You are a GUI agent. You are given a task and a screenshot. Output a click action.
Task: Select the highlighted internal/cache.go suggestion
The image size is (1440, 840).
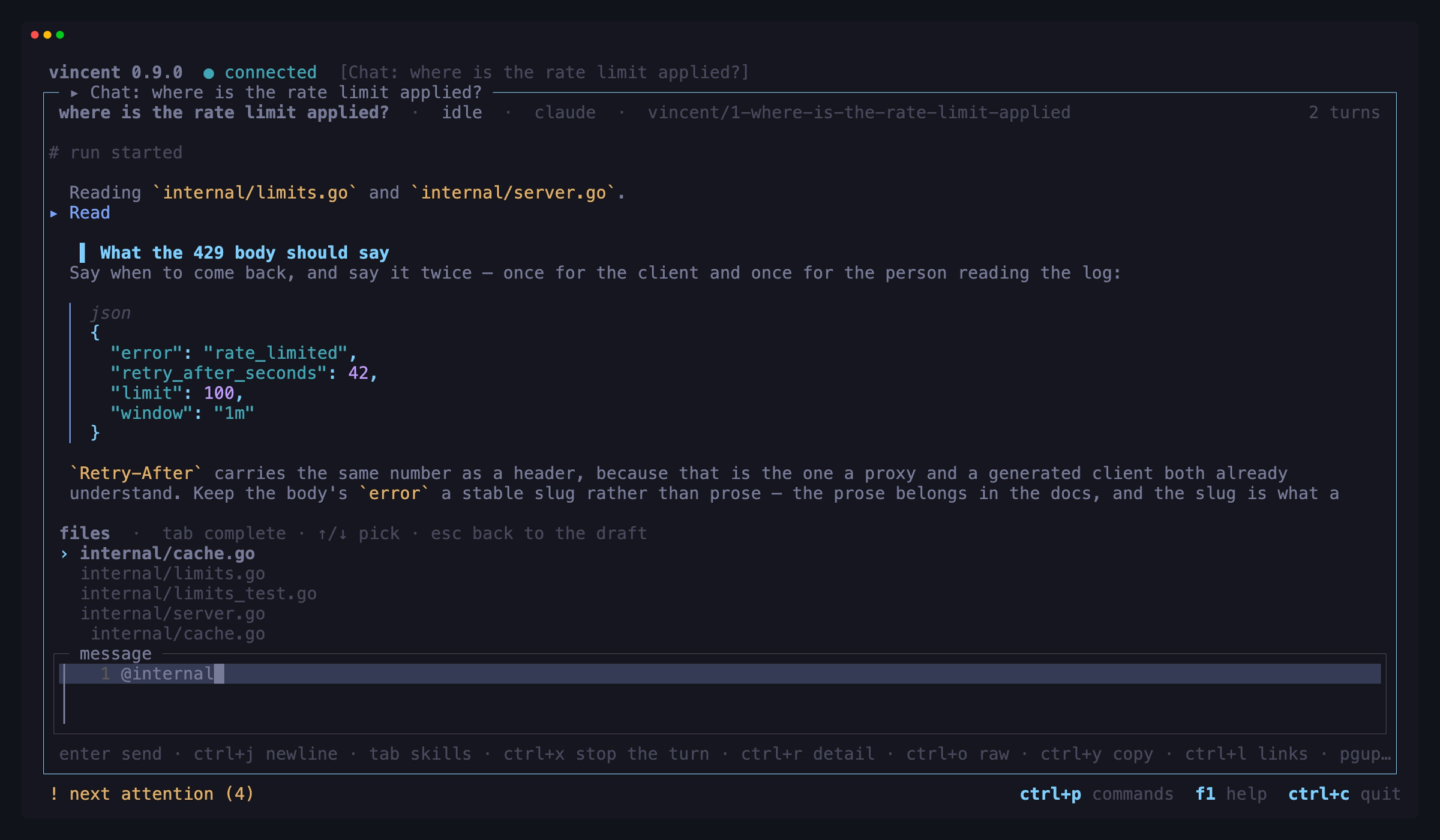pos(167,553)
